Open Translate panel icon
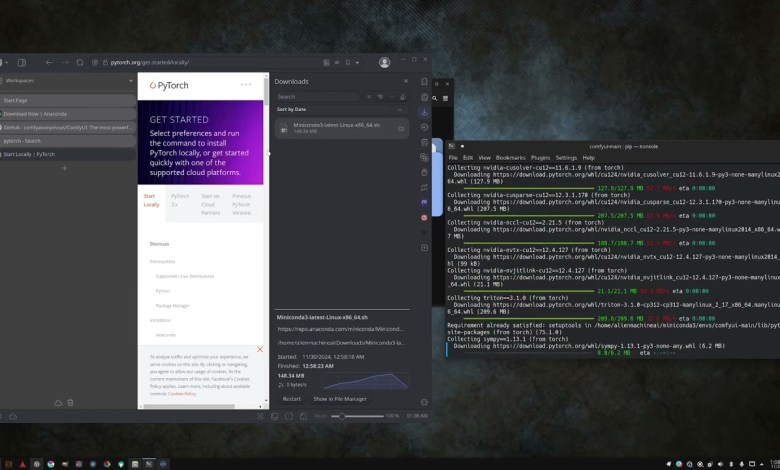This screenshot has height=470, width=780. coord(424,157)
